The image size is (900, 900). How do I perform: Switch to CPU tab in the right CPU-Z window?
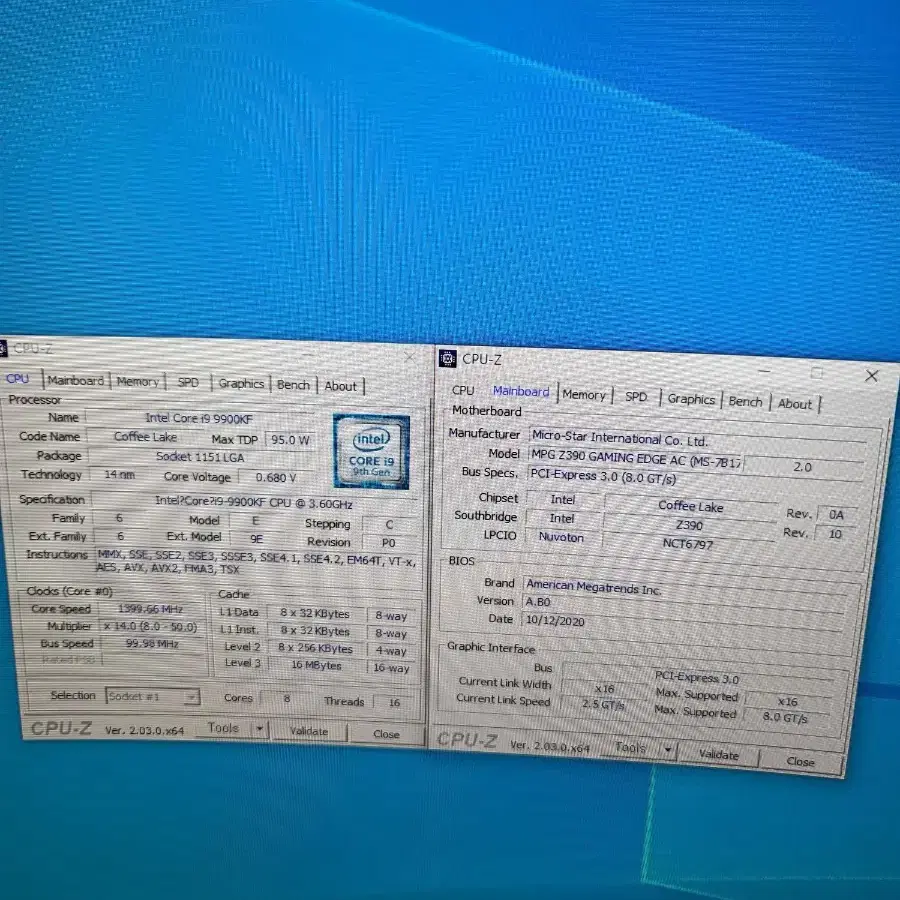[463, 390]
